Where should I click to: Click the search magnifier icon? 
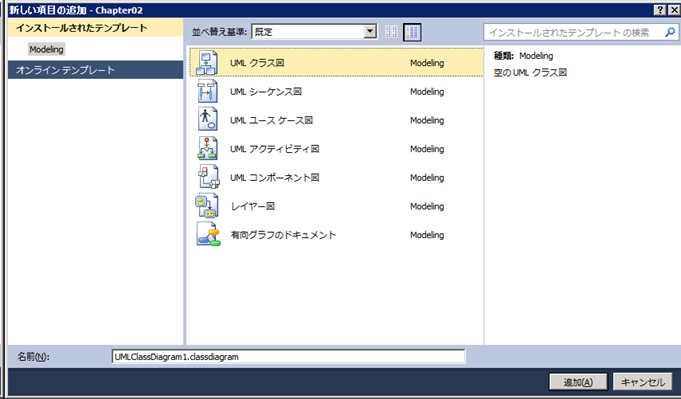click(670, 32)
